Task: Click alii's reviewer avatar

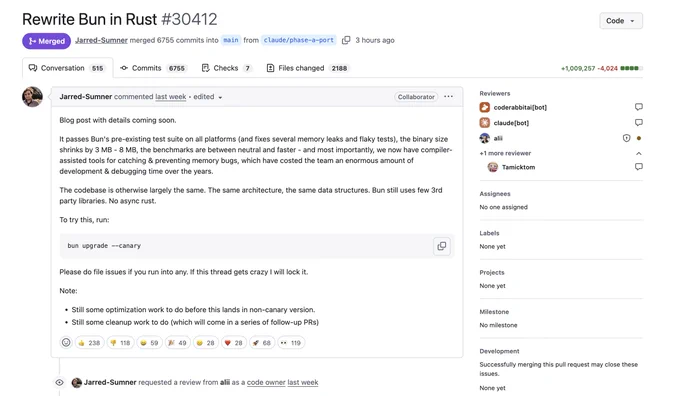Action: (x=484, y=138)
